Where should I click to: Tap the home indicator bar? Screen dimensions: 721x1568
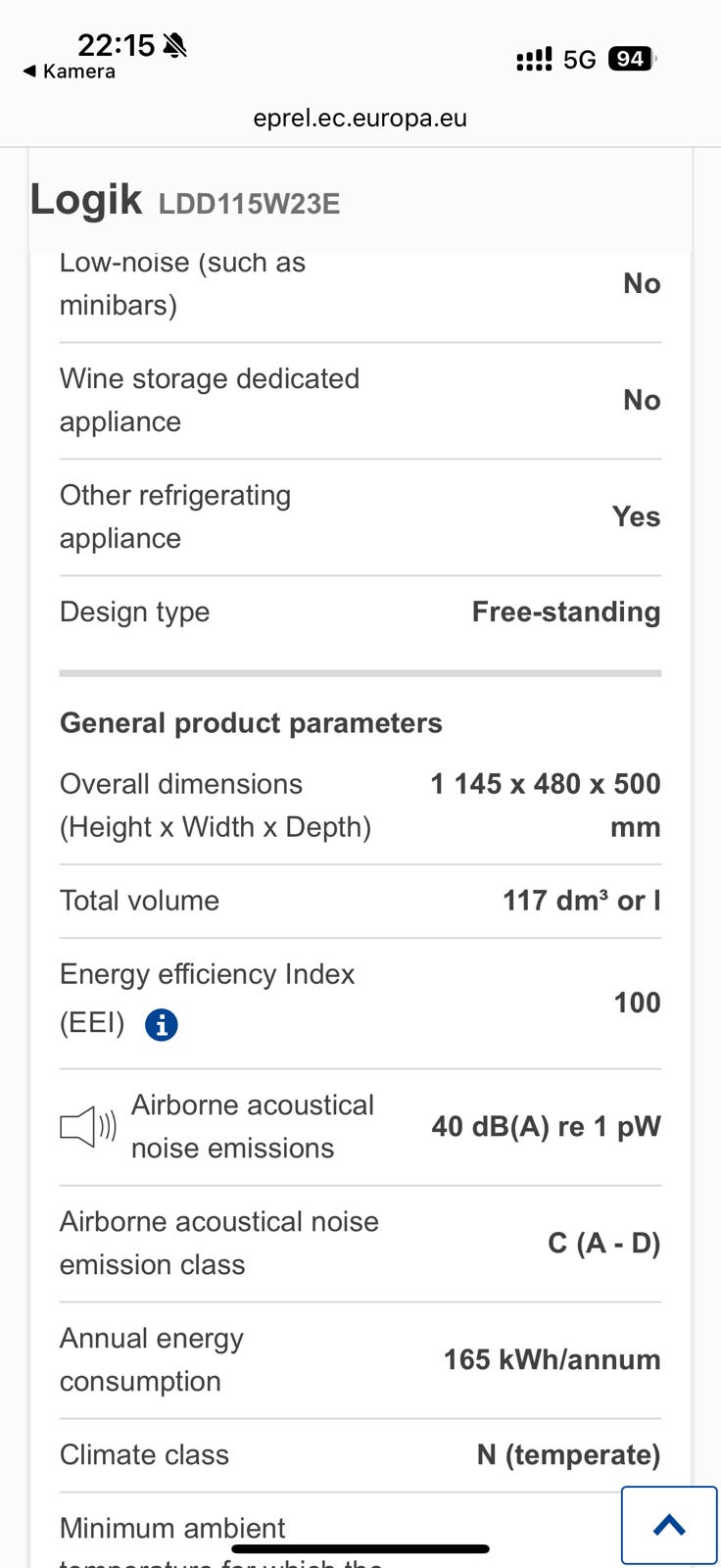point(360,1549)
